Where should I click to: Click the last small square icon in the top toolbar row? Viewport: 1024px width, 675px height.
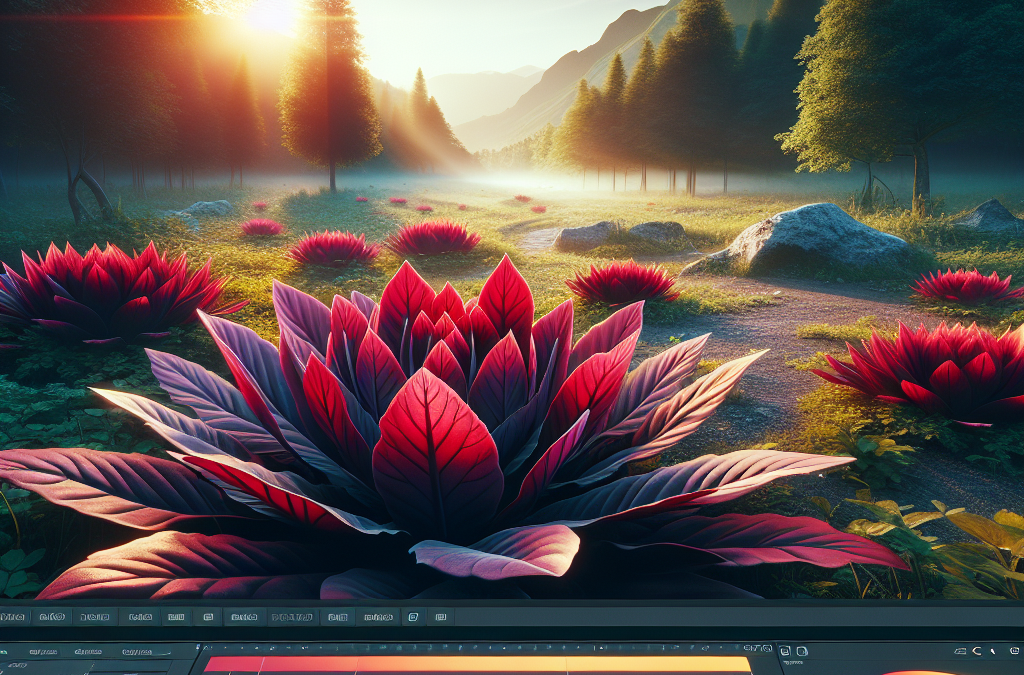(441, 616)
